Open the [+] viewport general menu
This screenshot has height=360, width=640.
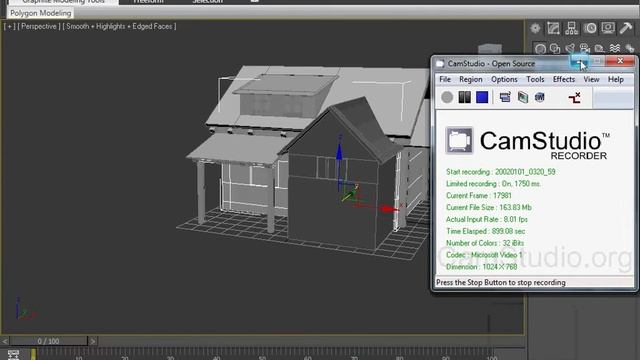click(x=10, y=26)
